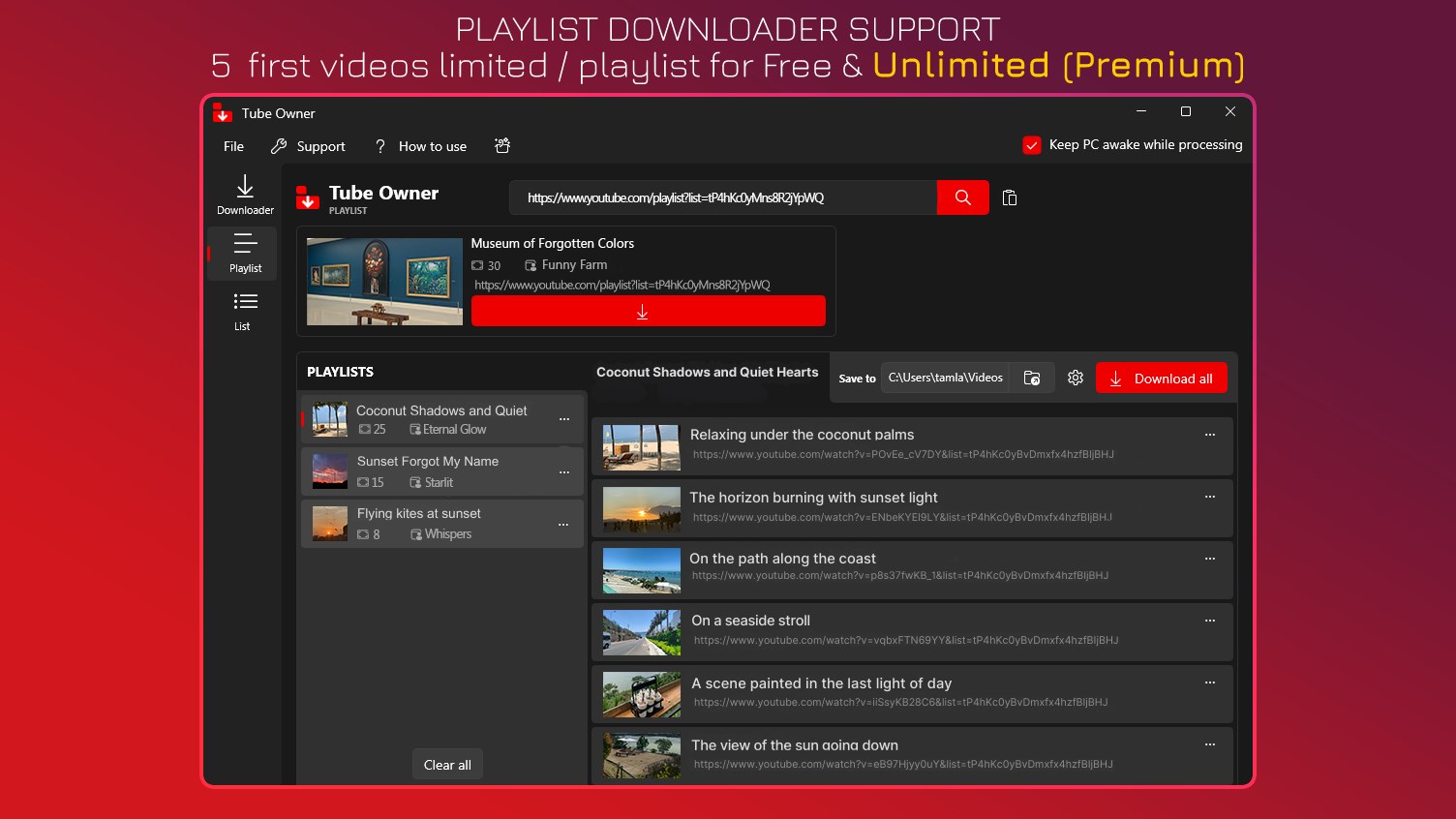Click the wrench icon next to Support

(x=277, y=145)
